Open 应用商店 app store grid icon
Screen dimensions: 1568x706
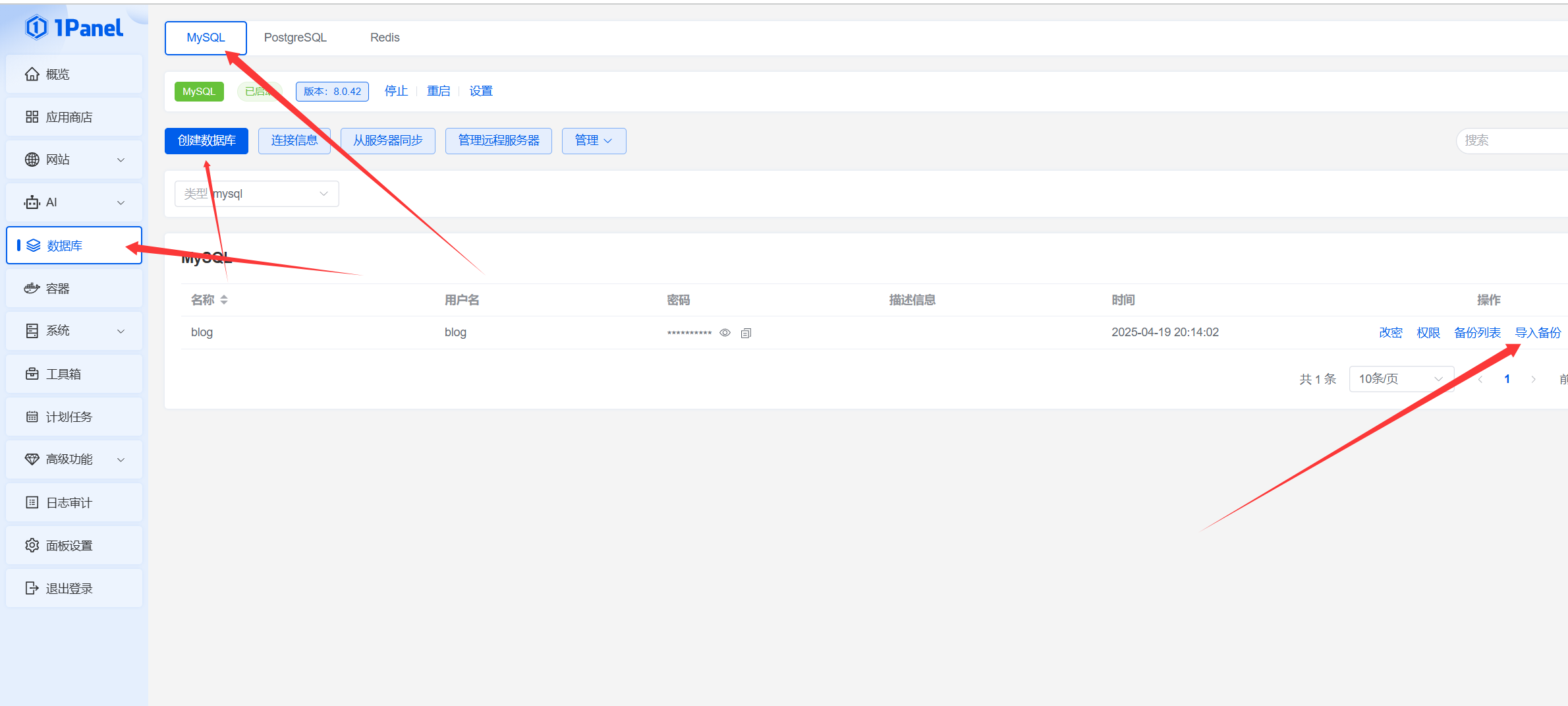point(32,117)
